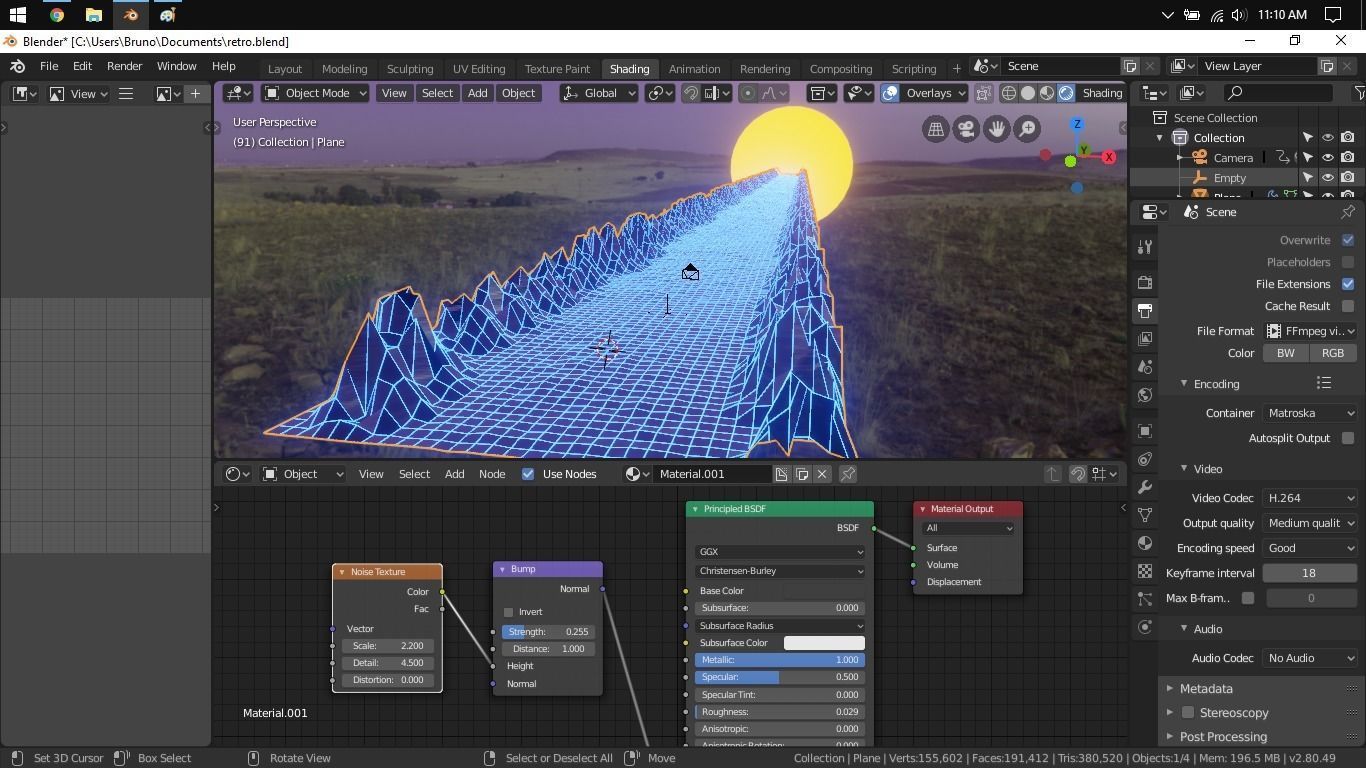Enable Invert on the Bump node
Viewport: 1366px width, 768px height.
508,612
